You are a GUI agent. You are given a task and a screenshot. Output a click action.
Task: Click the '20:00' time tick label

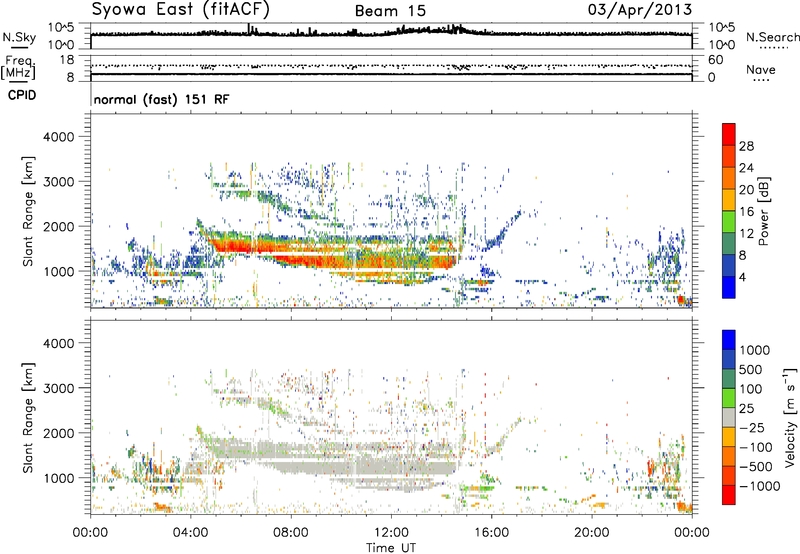tap(592, 533)
